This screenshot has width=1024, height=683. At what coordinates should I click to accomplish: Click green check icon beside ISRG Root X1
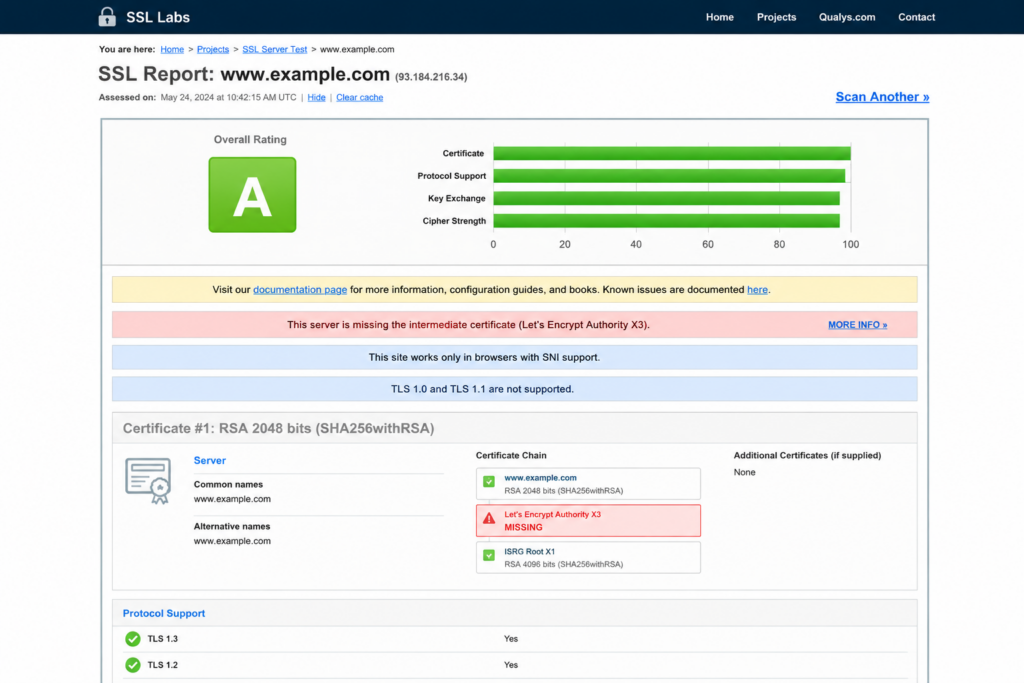pyautogui.click(x=488, y=556)
